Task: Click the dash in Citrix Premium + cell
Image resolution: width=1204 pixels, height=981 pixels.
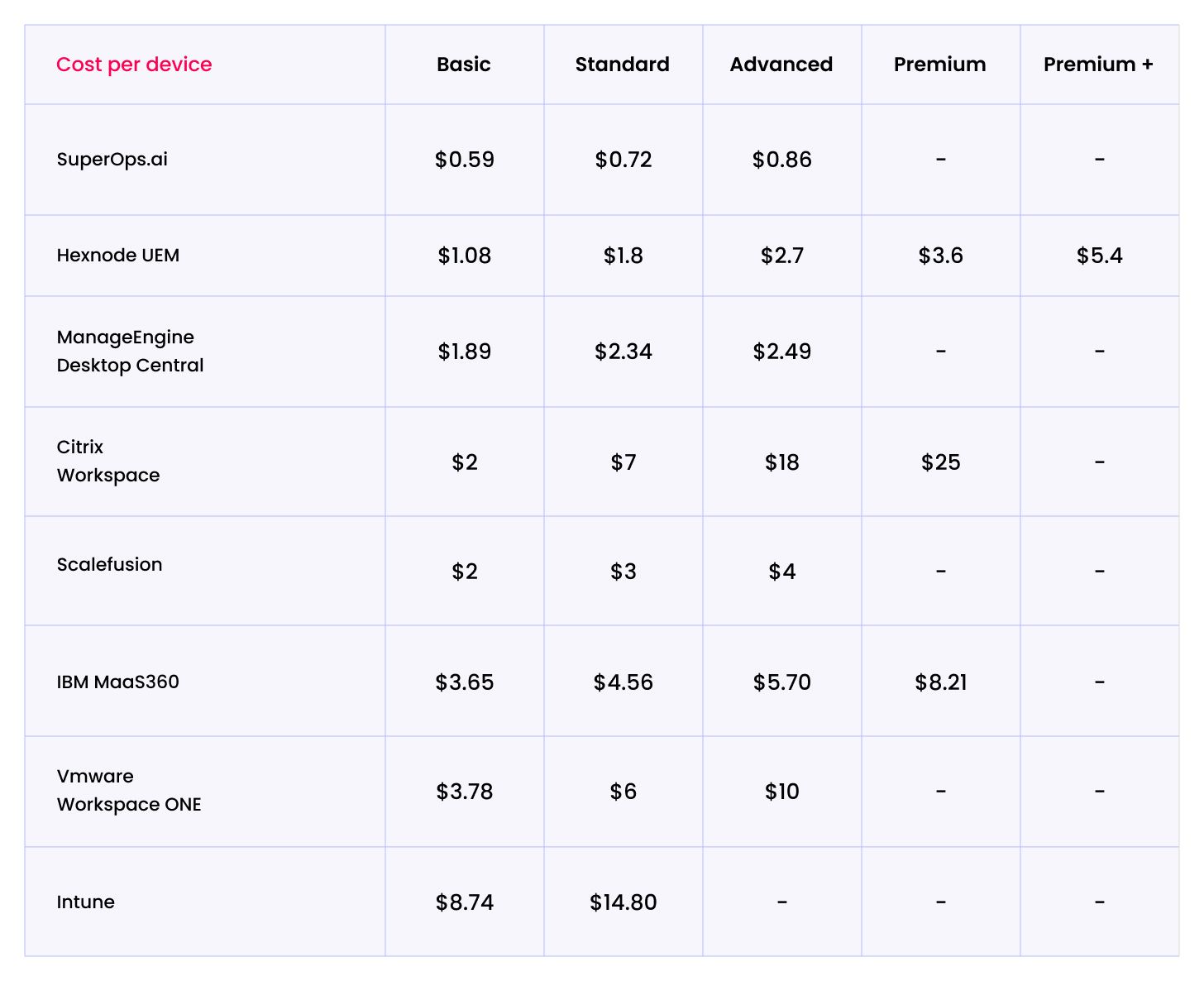Action: [x=1100, y=462]
